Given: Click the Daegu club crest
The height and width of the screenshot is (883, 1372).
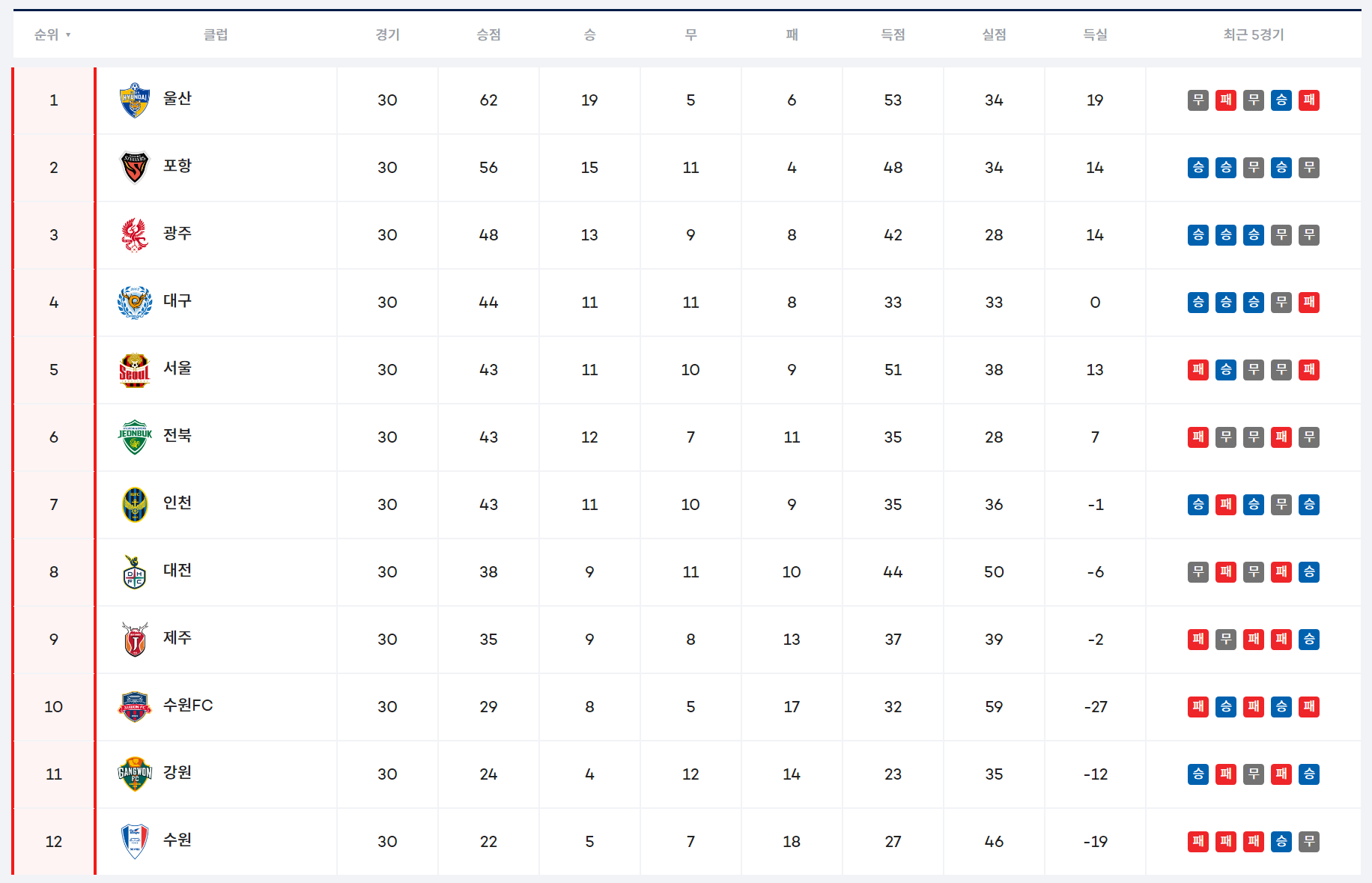Looking at the screenshot, I should click(135, 303).
